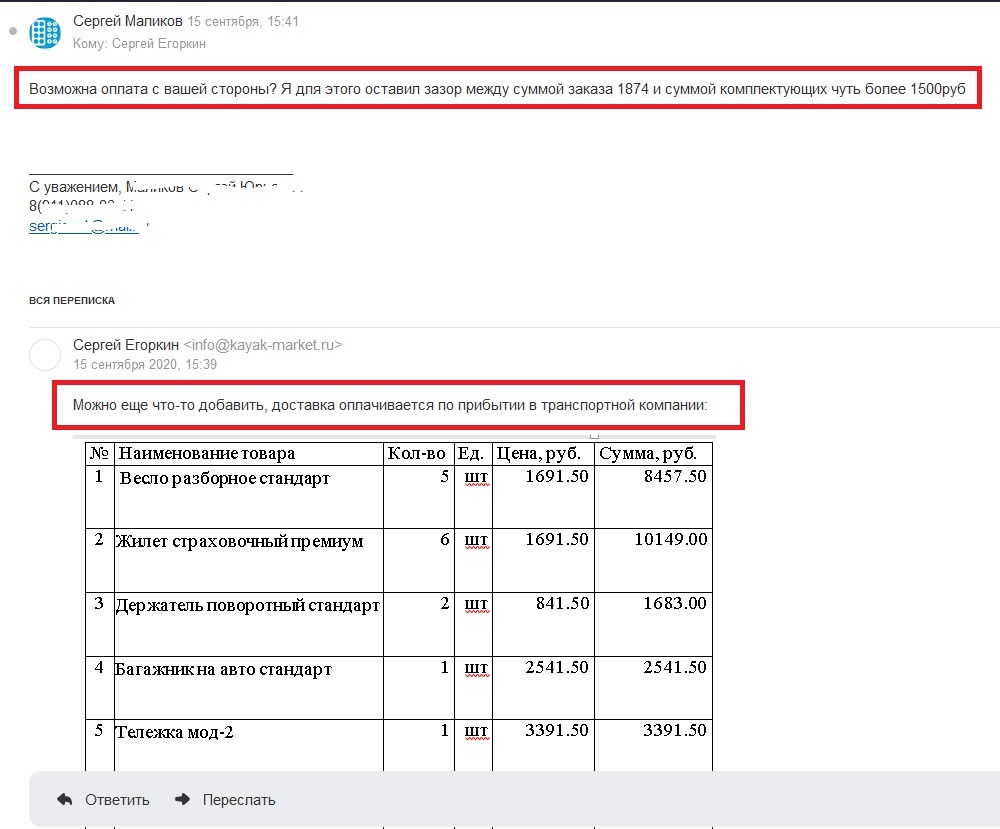Select the Весло разборное стандарт cell

(224, 479)
